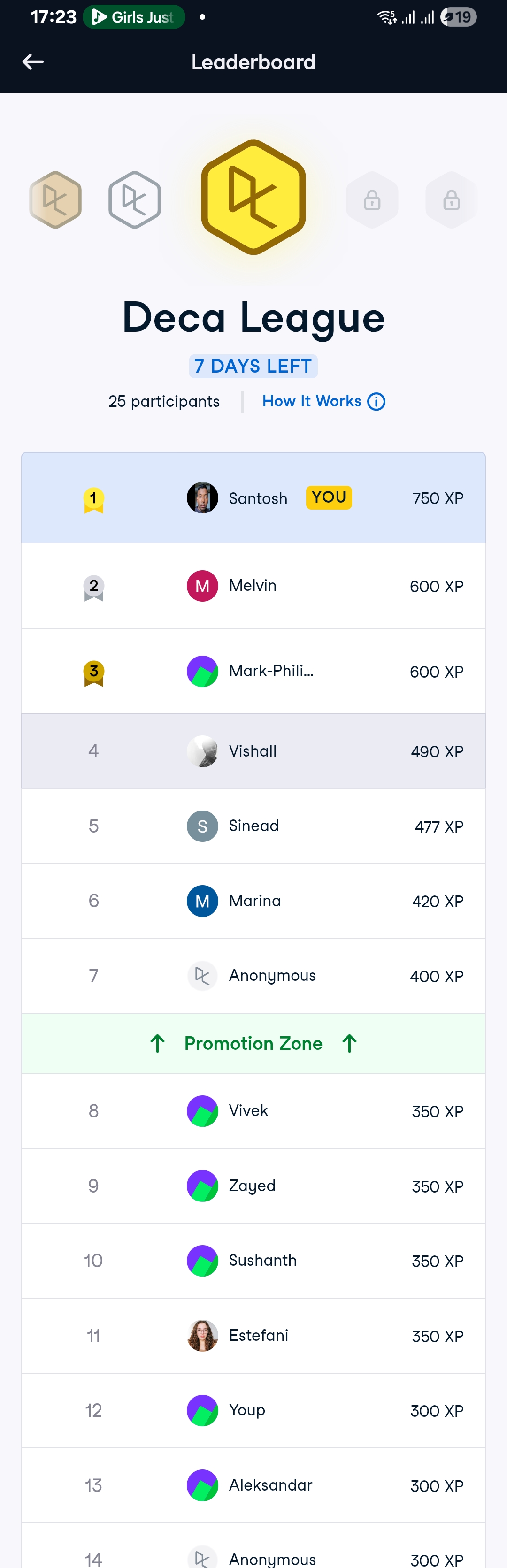Viewport: 507px width, 1568px height.
Task: Select Vishall's leaderboard row
Action: click(x=253, y=751)
